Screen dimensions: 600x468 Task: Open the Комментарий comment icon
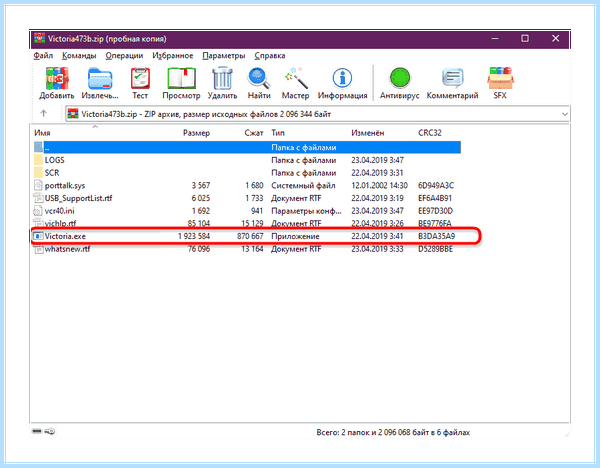(452, 78)
